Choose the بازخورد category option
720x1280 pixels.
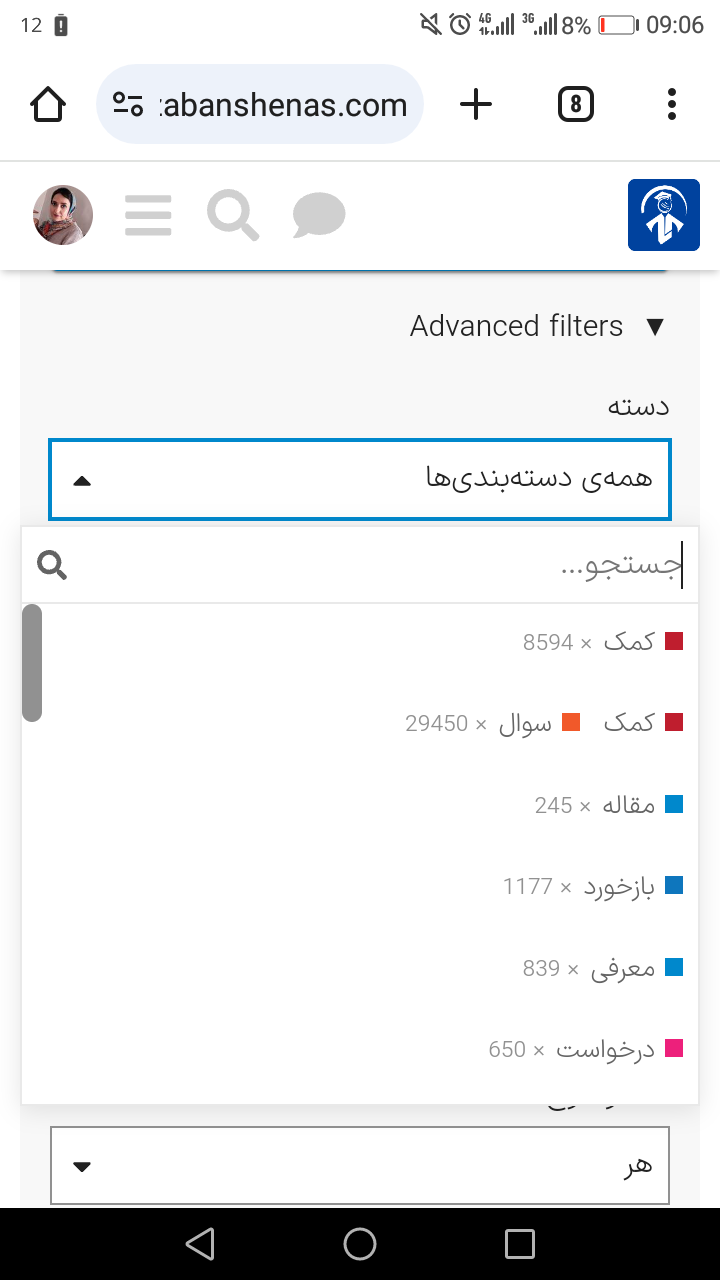click(x=360, y=886)
